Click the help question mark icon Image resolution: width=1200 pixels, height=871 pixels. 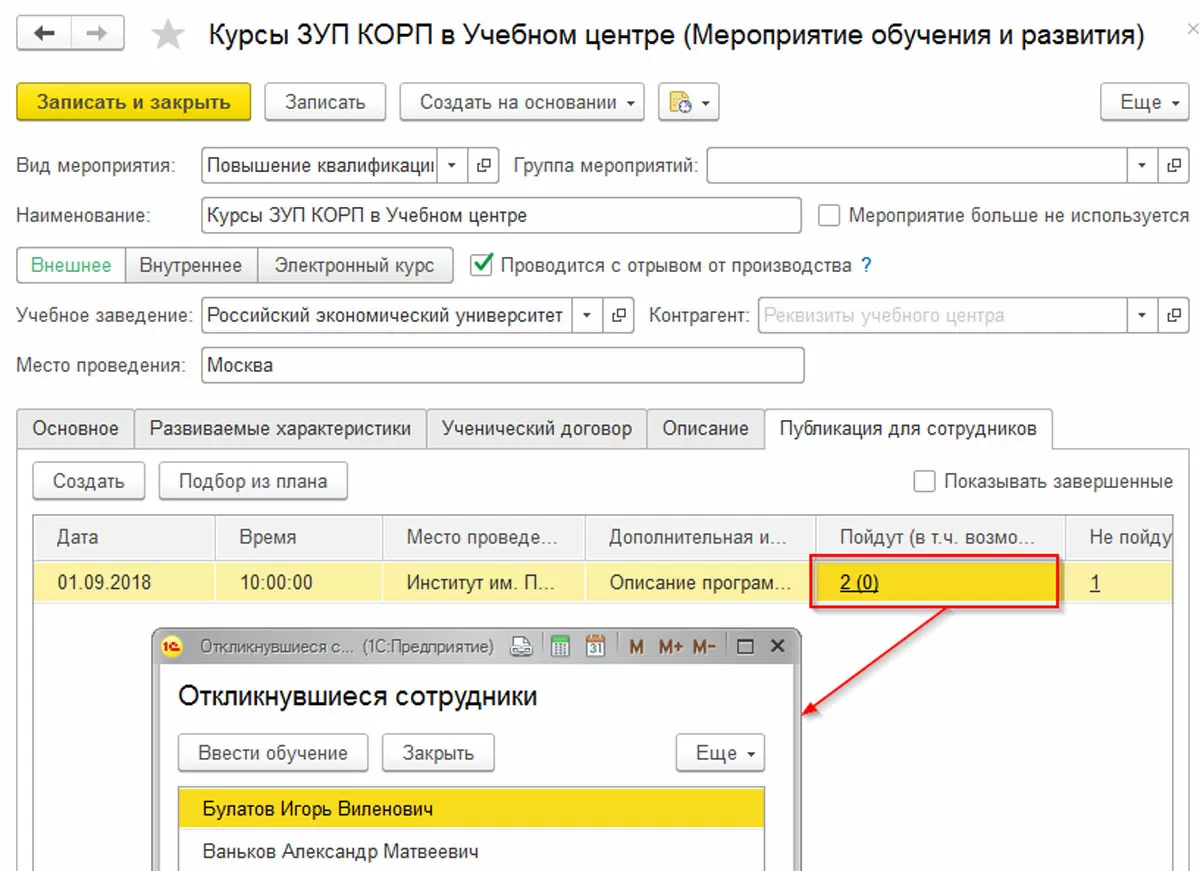point(866,266)
